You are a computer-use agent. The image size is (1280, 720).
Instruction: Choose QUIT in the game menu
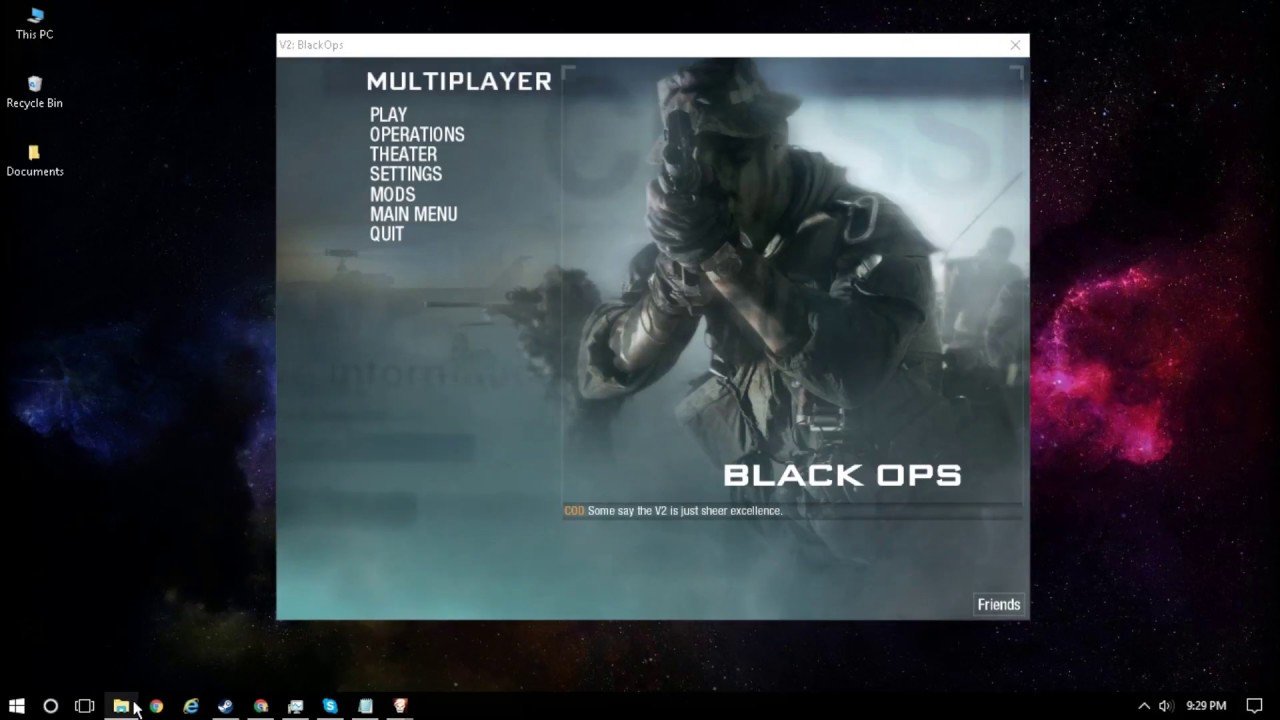[387, 234]
